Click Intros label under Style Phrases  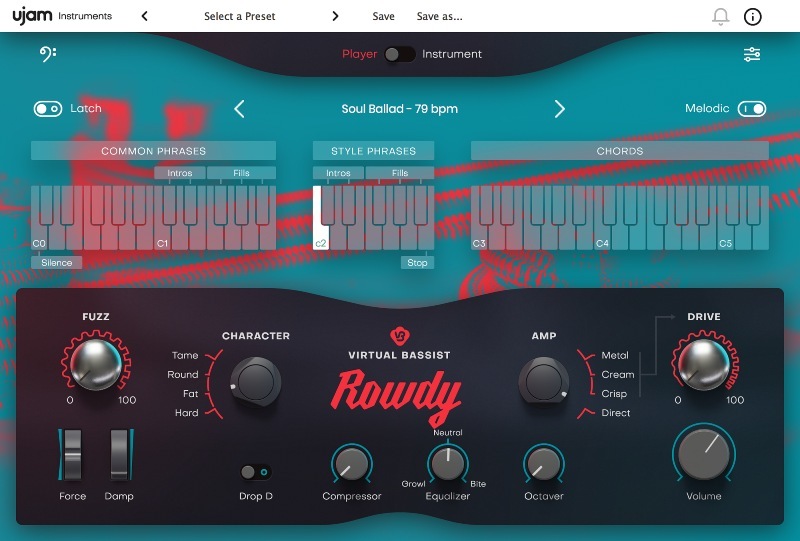[x=338, y=173]
